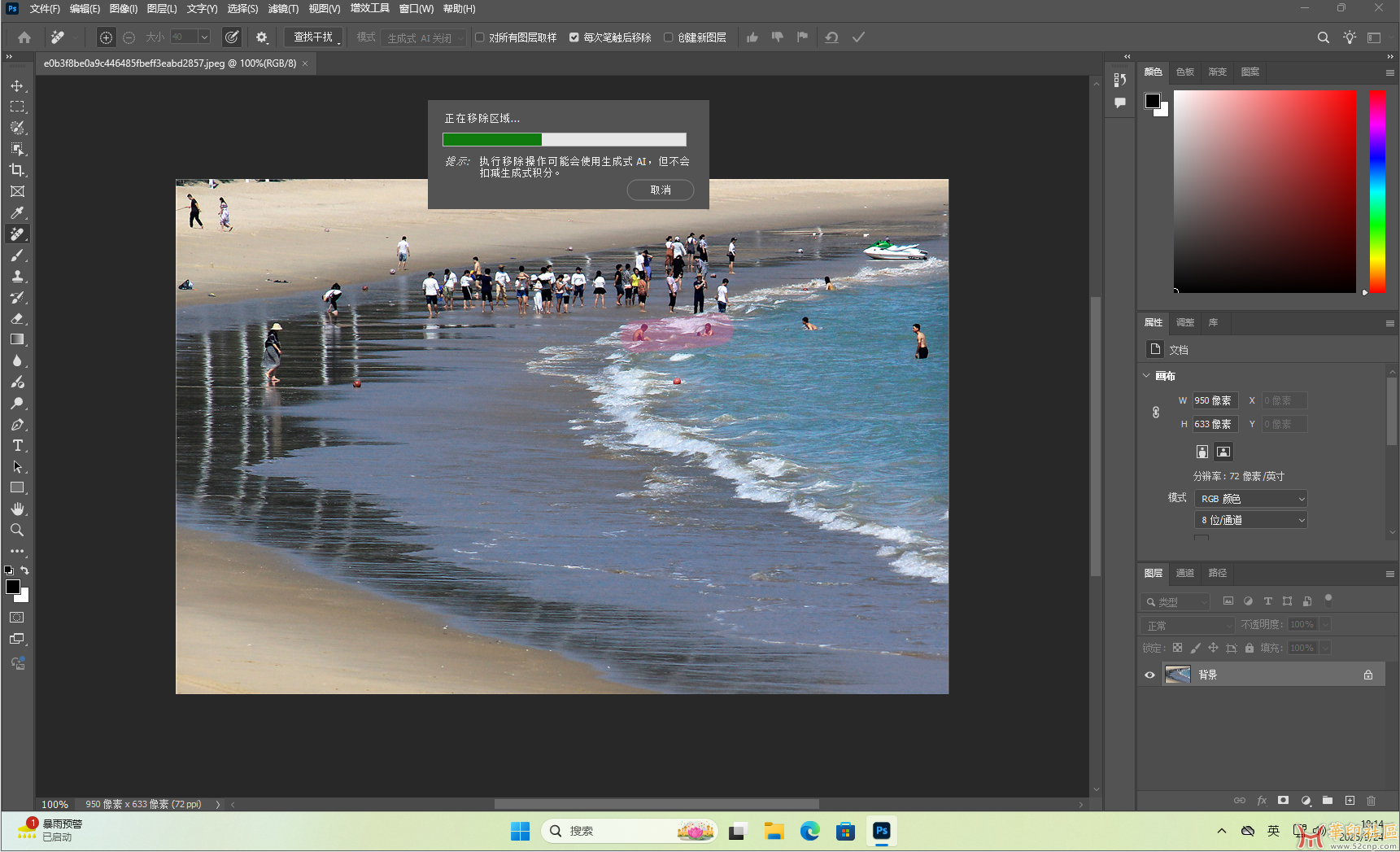
Task: Select the Remove tool in toolbox
Action: pos(17,234)
